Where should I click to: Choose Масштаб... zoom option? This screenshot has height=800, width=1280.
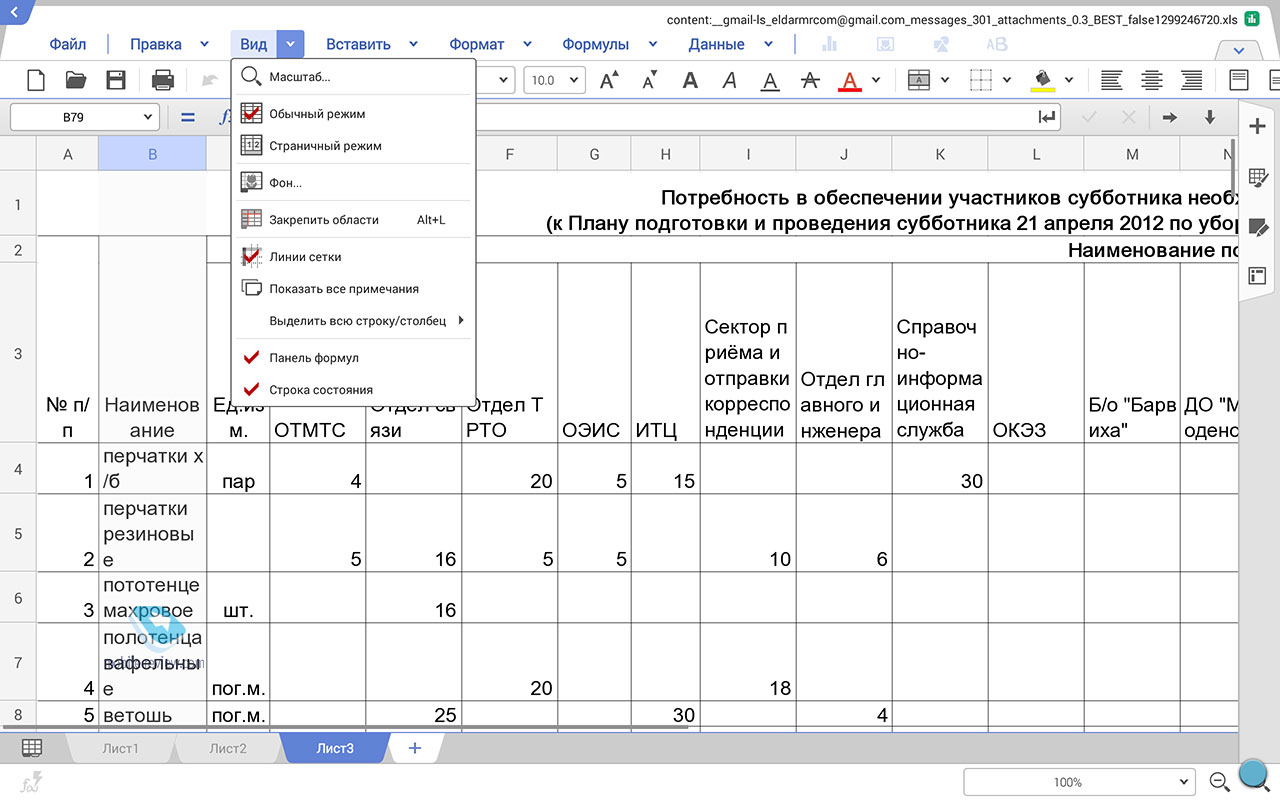(353, 77)
